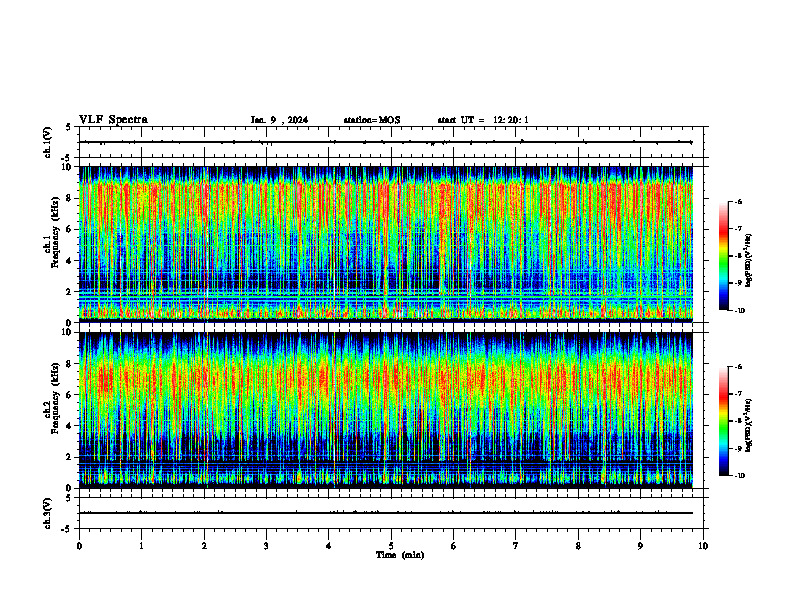The height and width of the screenshot is (612, 792).
Task: Click the ch.1 color bar unit label
Action: click(749, 261)
